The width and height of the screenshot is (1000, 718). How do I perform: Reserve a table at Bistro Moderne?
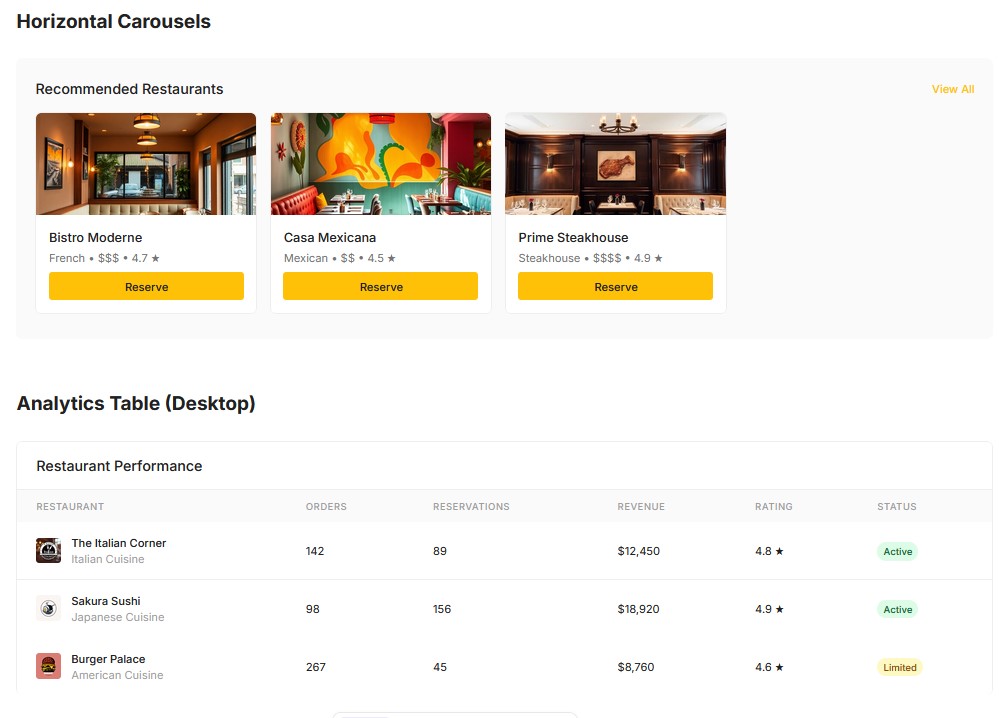pos(146,287)
